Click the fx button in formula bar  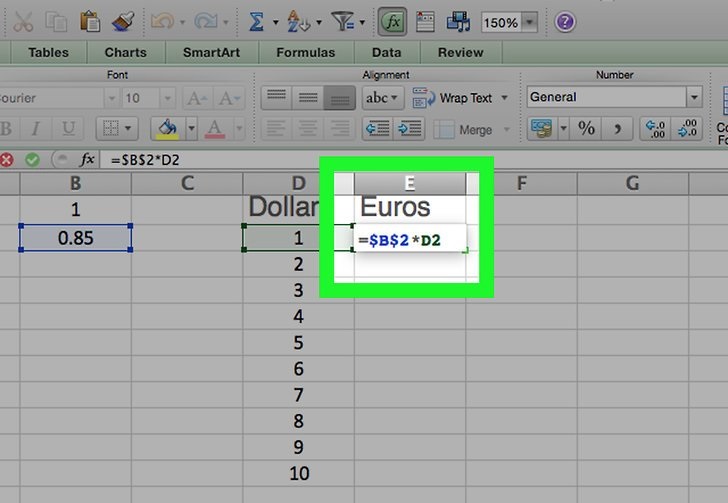pos(87,159)
